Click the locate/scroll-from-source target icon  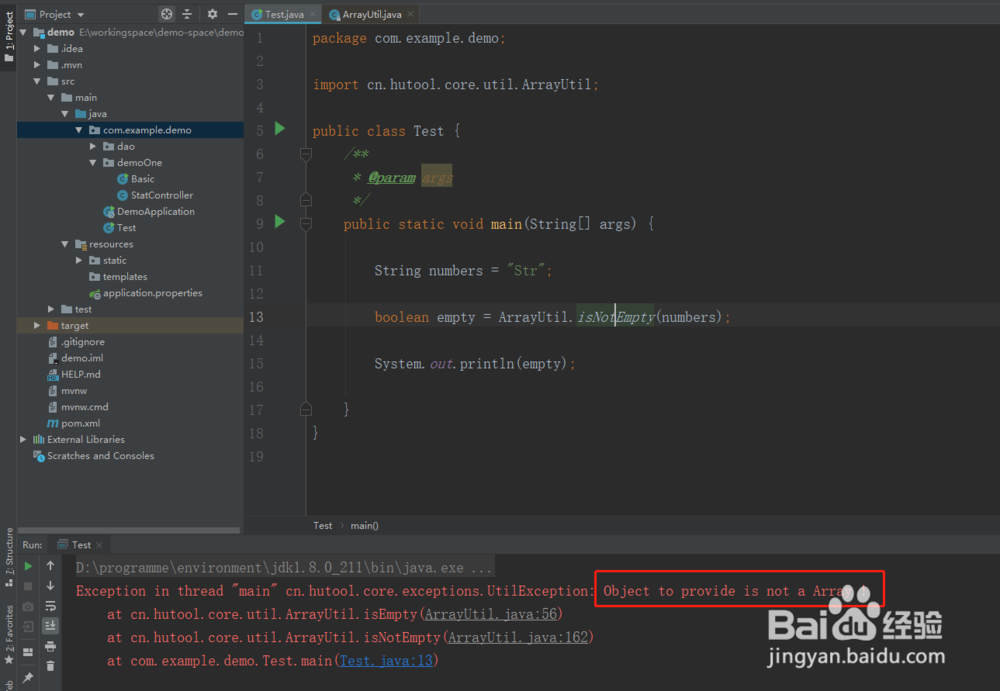(166, 14)
